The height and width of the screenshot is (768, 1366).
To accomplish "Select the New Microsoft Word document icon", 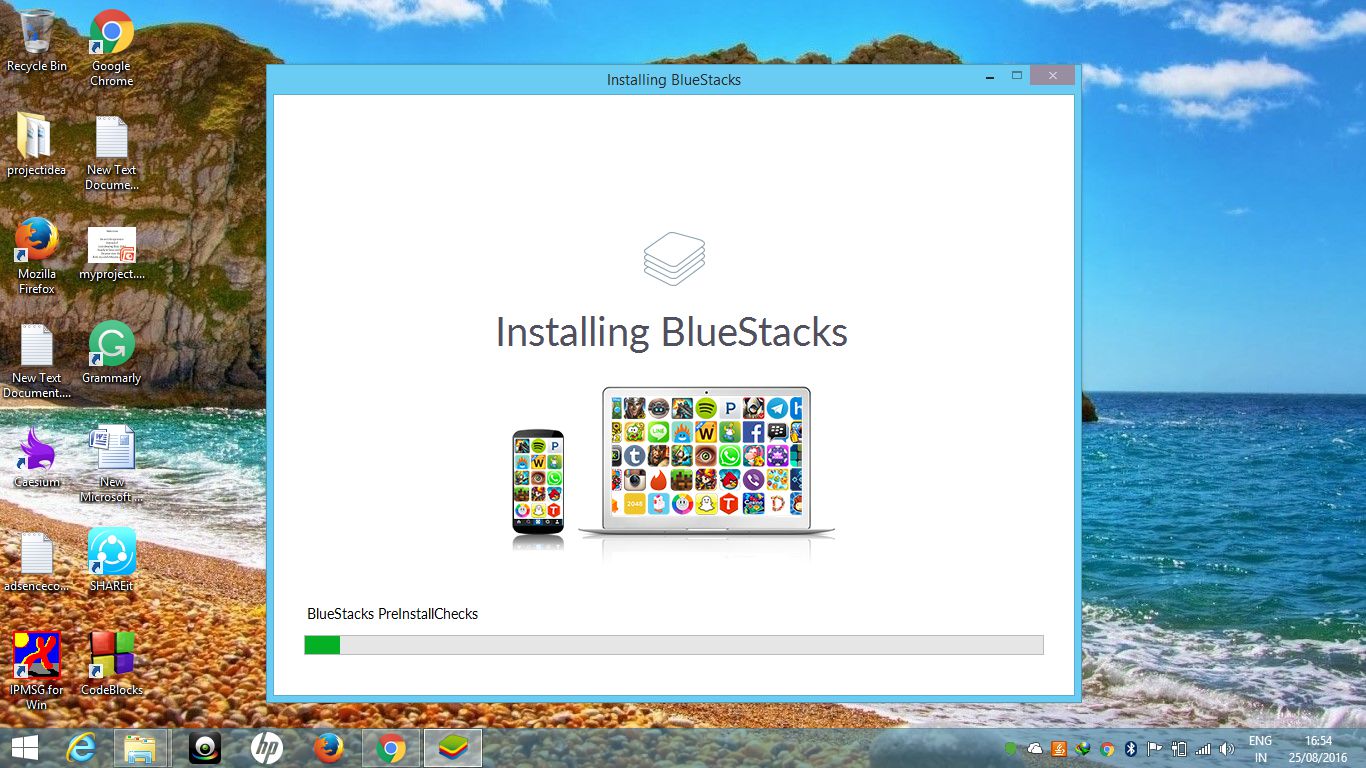I will pos(111,464).
